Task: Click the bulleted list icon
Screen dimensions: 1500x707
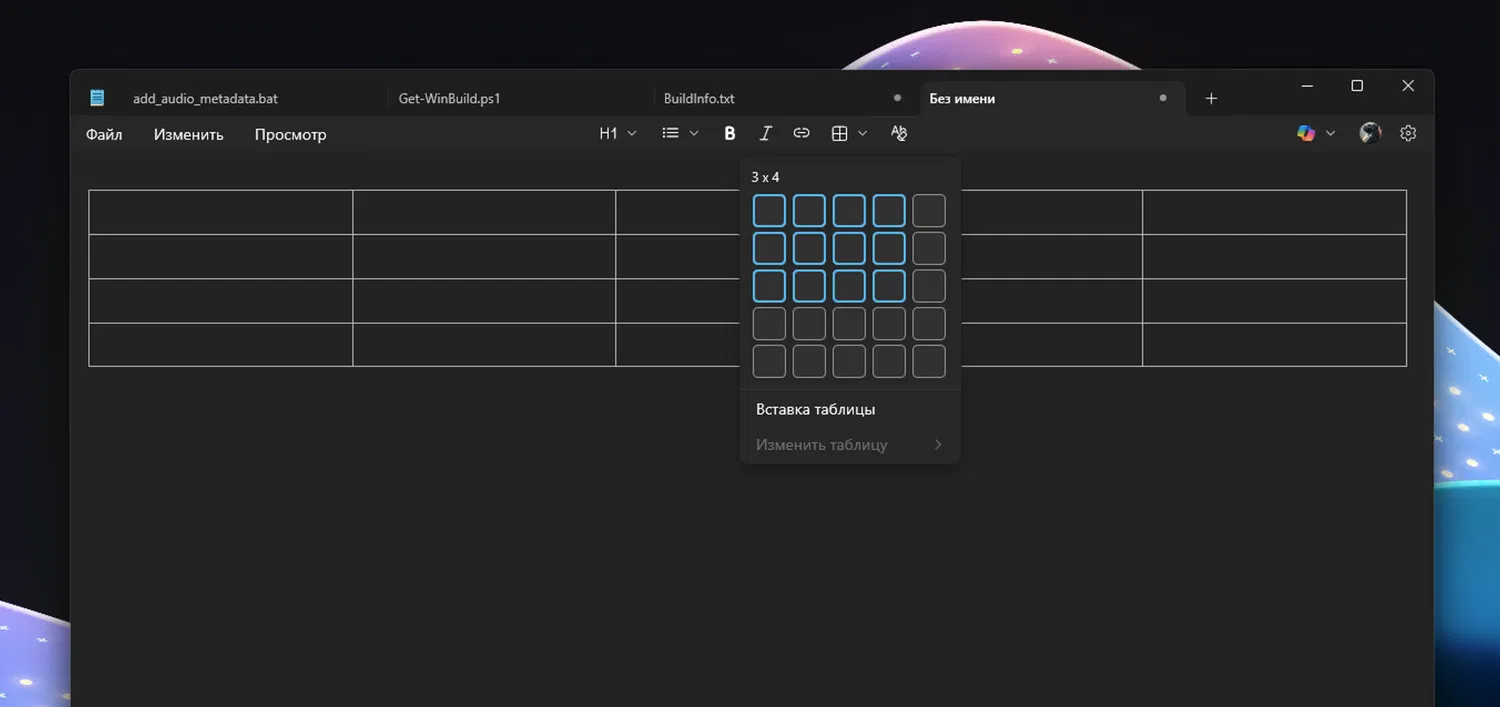Action: (x=670, y=133)
